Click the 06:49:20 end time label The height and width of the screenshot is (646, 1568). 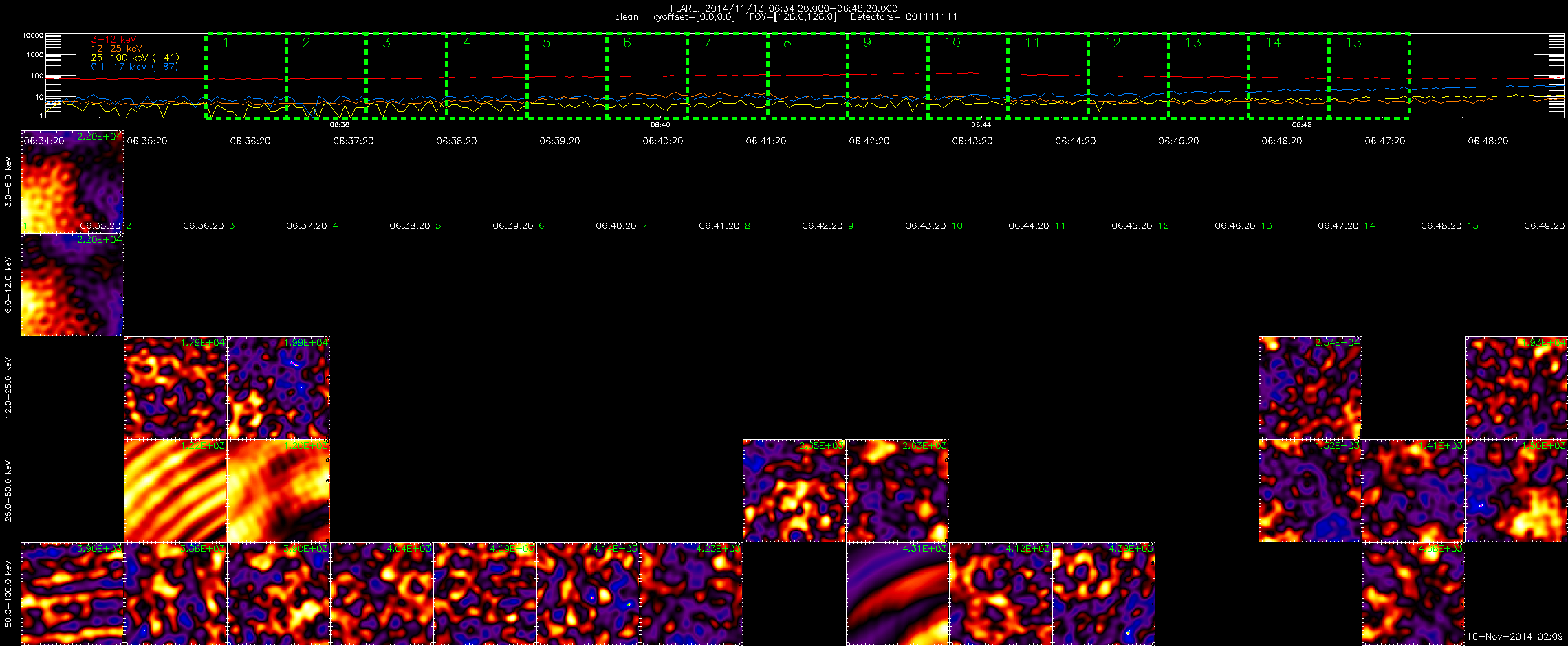1544,225
